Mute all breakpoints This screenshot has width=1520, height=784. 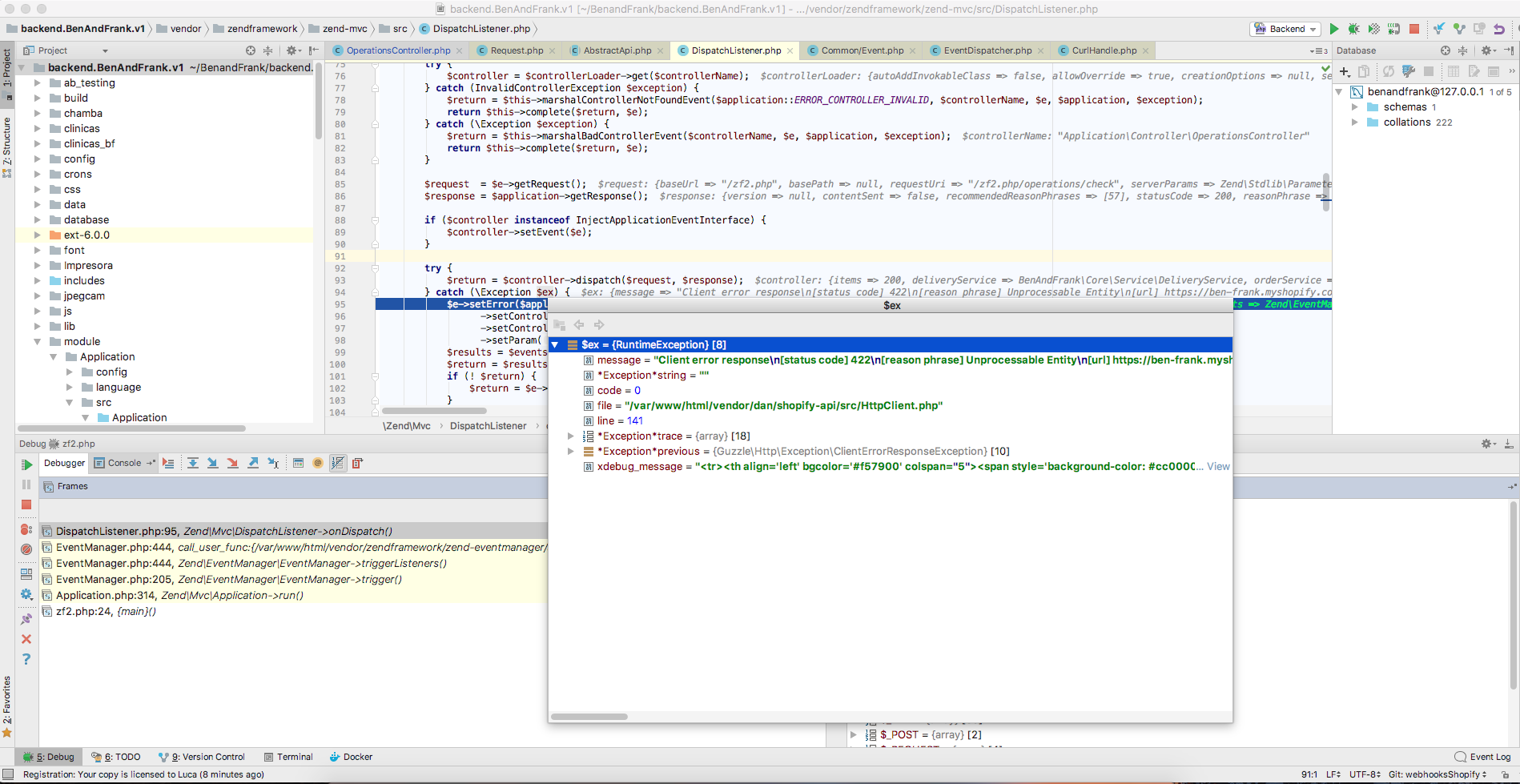[x=26, y=549]
